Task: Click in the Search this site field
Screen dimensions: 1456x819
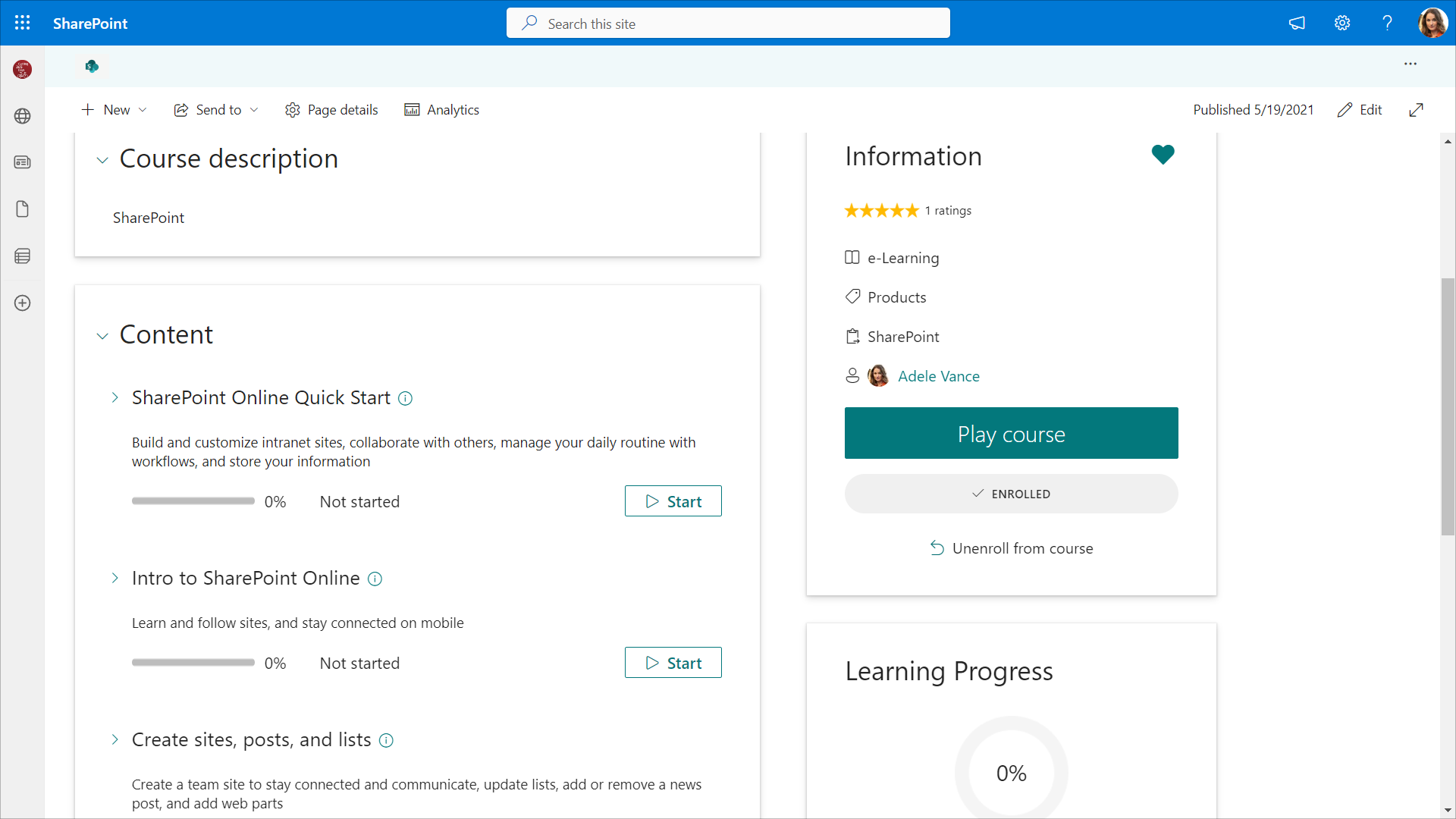Action: pos(728,24)
